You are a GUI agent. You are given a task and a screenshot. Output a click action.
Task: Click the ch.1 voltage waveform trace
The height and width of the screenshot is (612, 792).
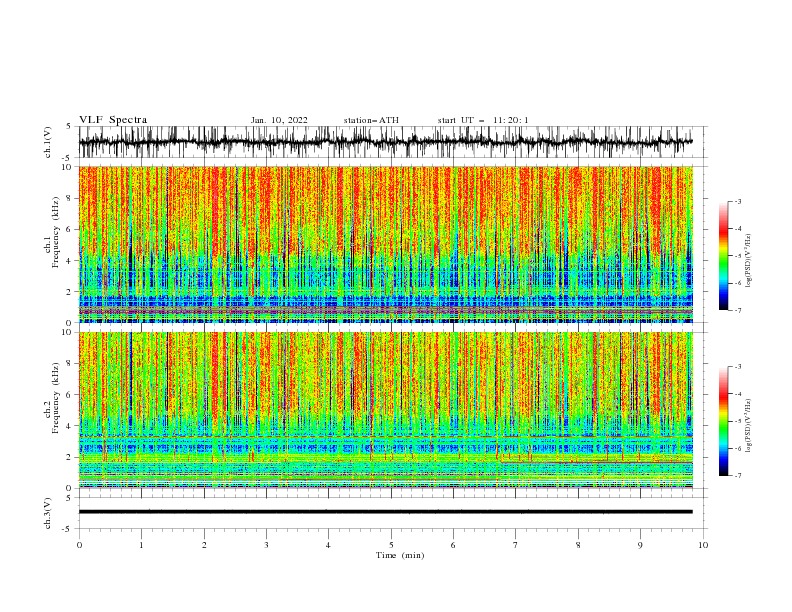385,142
